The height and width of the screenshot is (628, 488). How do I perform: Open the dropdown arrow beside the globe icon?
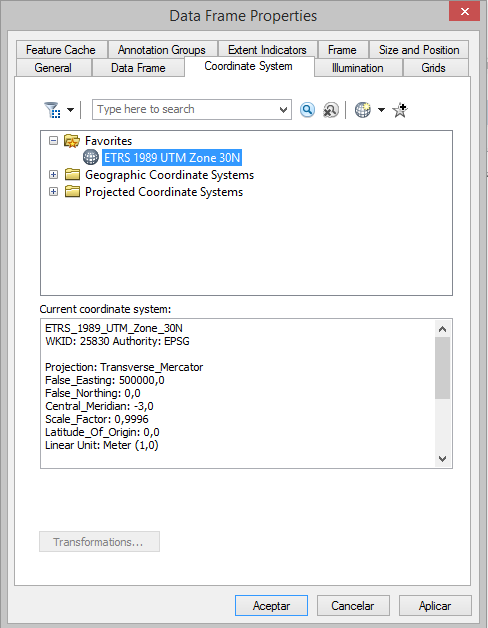click(x=381, y=110)
